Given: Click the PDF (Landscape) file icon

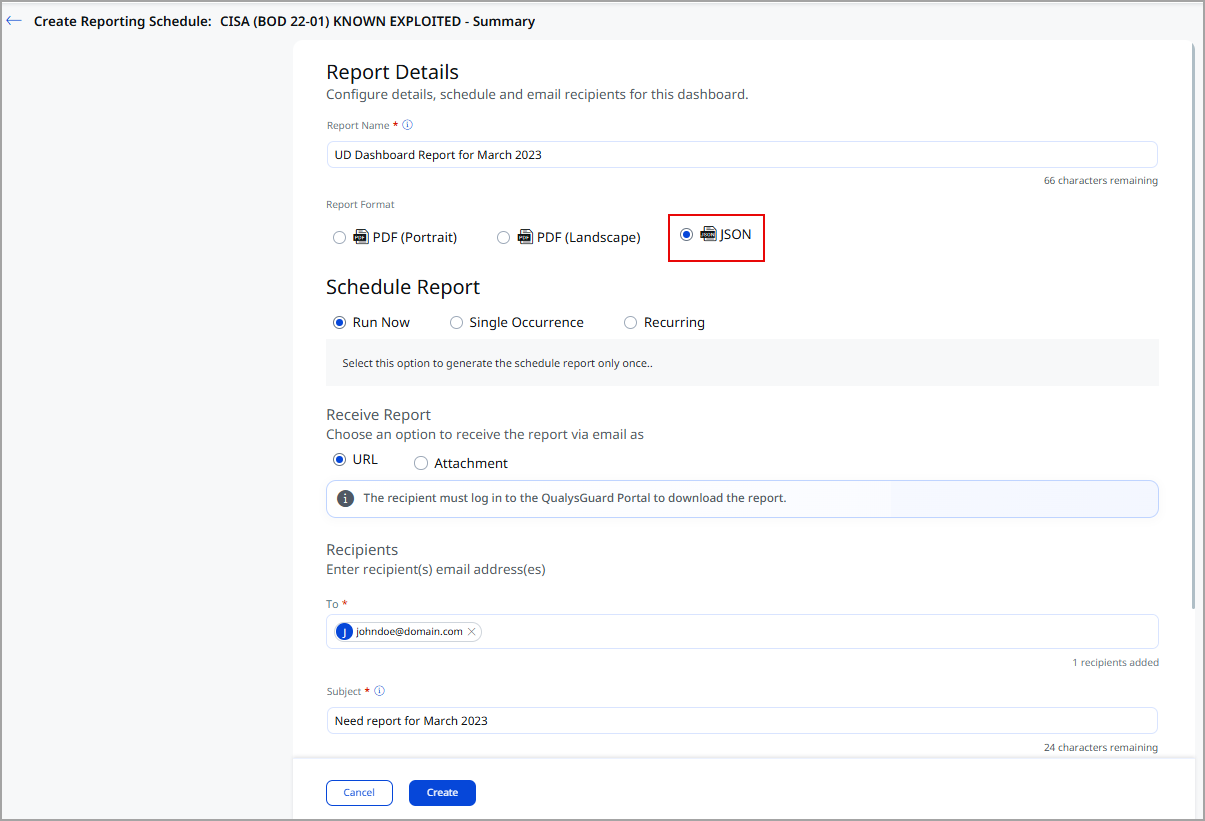Looking at the screenshot, I should (525, 237).
